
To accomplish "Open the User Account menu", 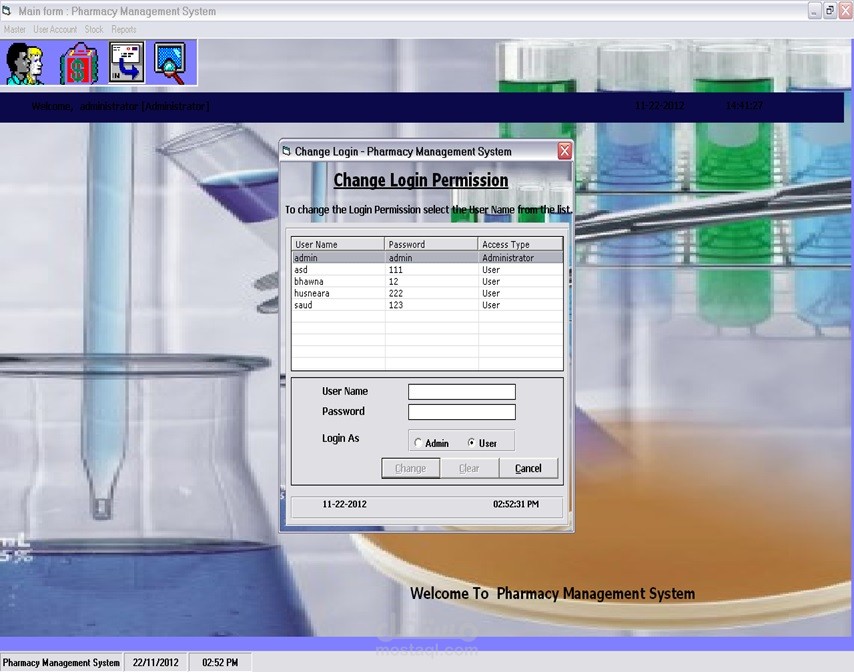I will pyautogui.click(x=55, y=30).
